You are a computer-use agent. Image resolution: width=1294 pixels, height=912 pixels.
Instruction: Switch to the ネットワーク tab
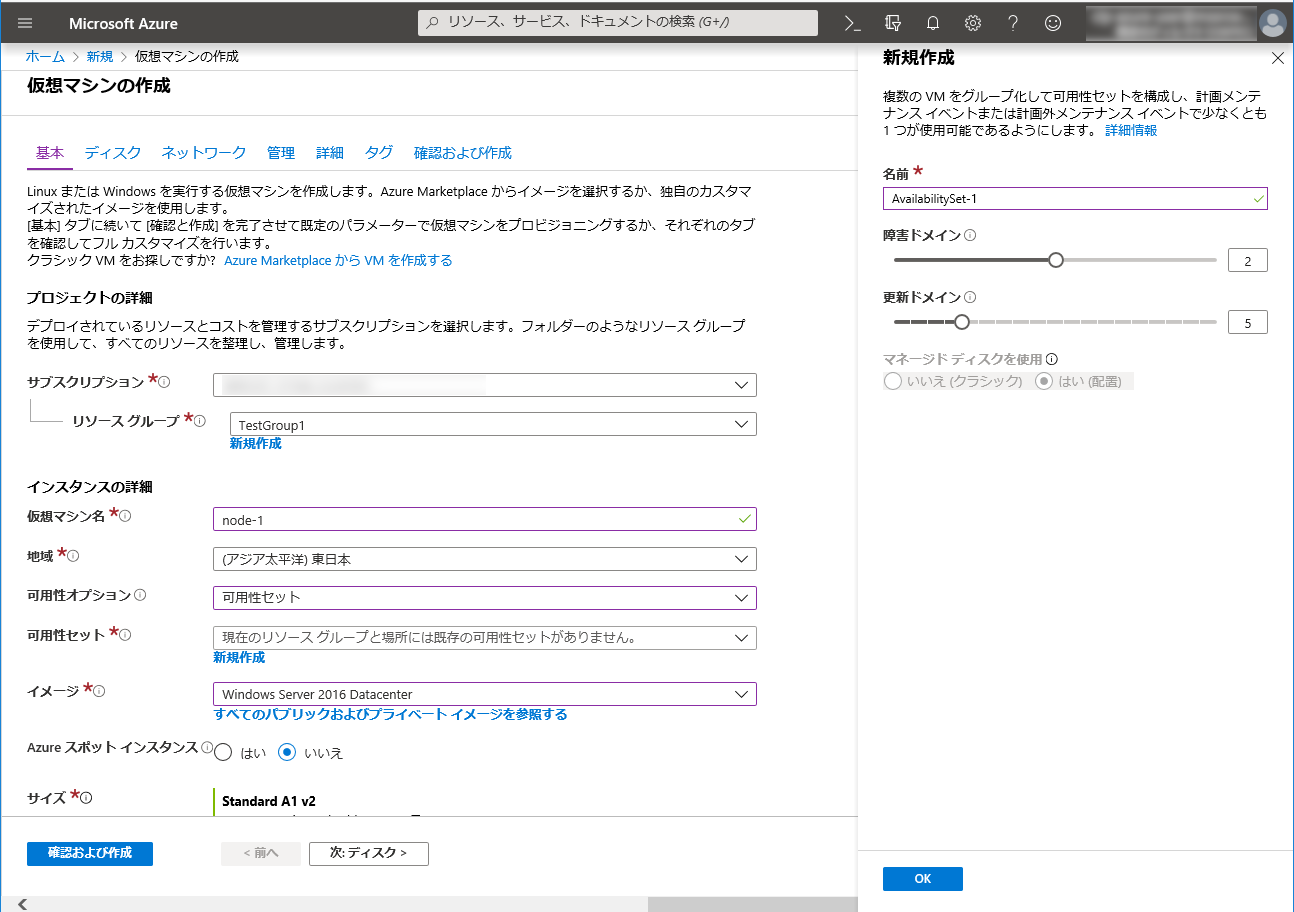tap(204, 153)
